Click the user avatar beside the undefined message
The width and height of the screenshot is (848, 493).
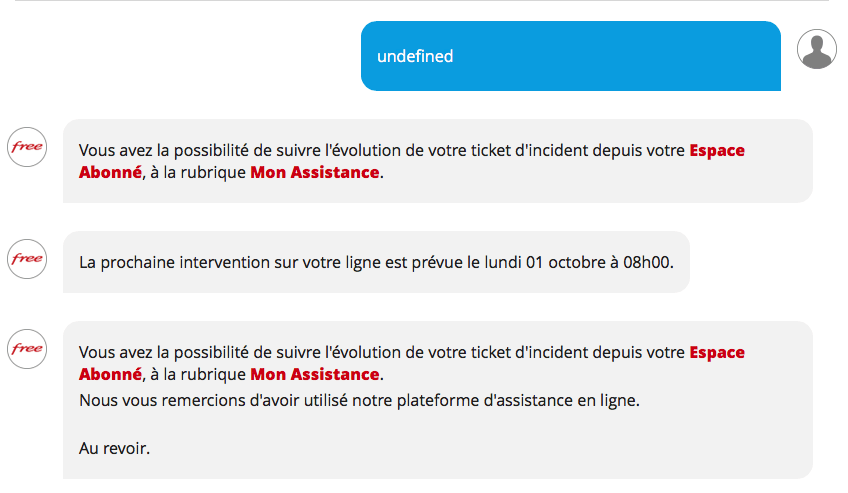click(817, 49)
